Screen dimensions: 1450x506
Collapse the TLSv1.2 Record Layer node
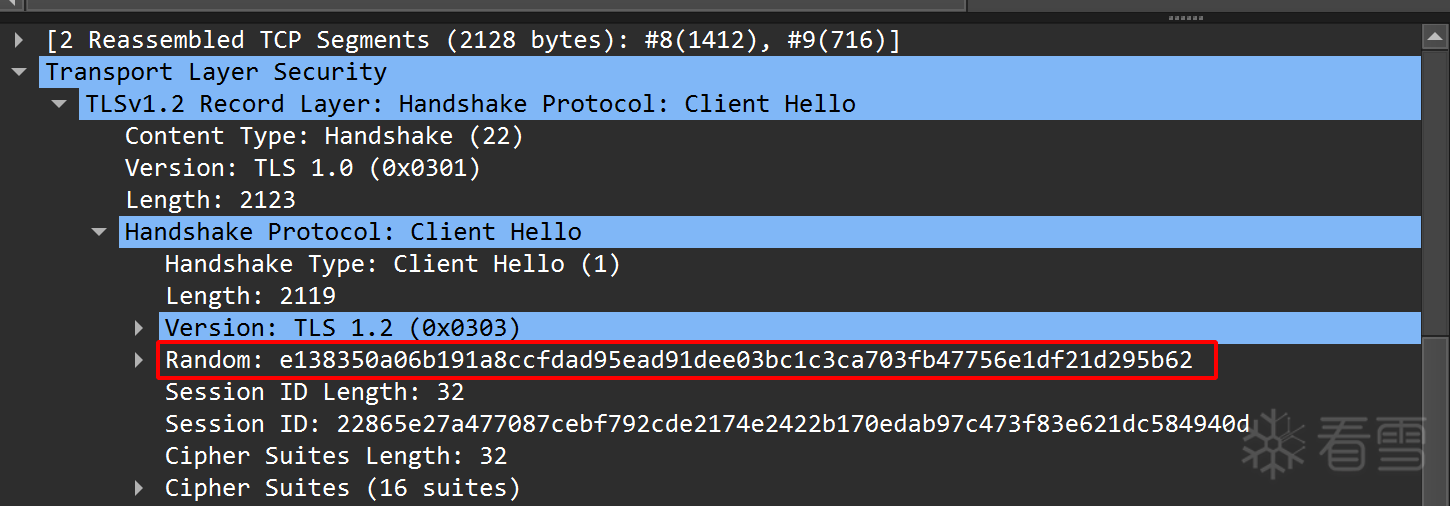59,104
